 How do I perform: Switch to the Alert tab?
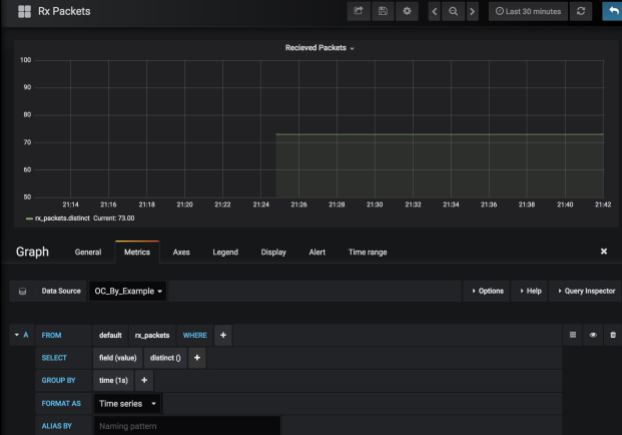317,252
